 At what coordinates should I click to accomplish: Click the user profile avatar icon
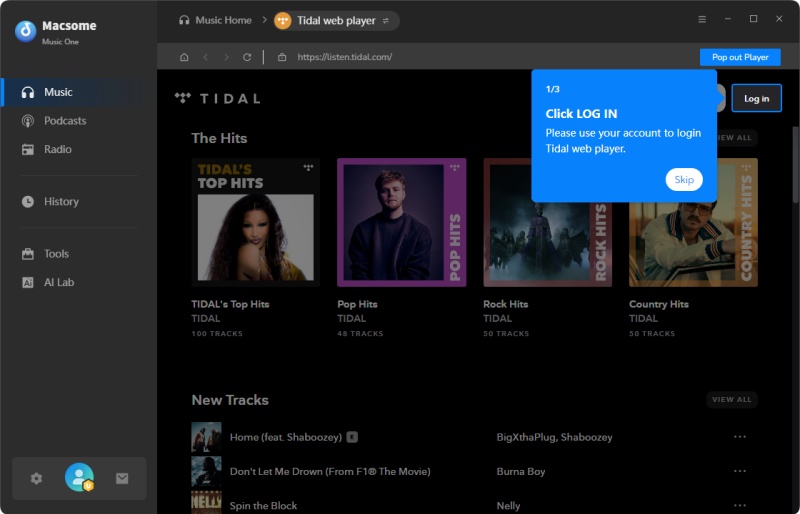pyautogui.click(x=79, y=478)
